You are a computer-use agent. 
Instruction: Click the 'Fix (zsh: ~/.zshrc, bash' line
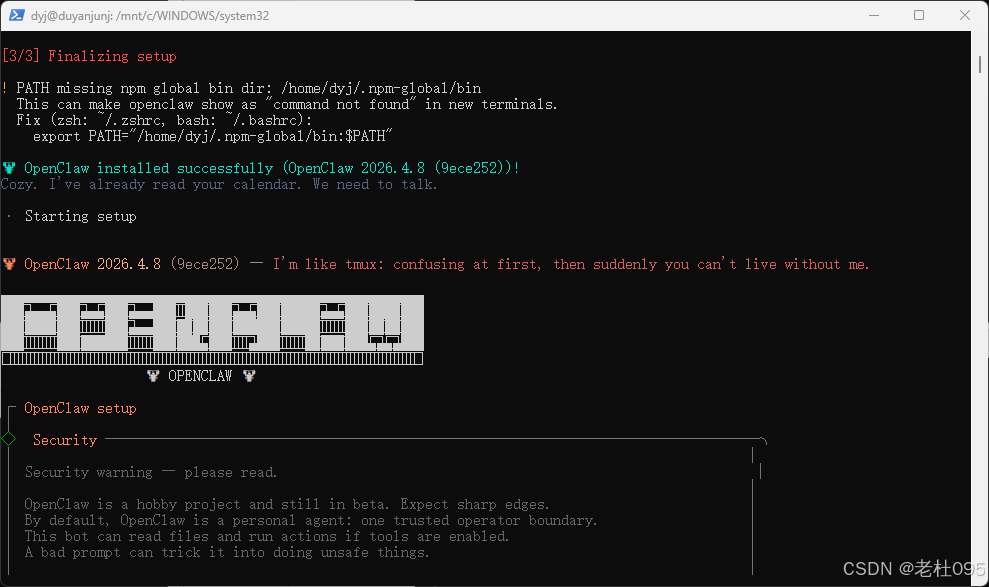pyautogui.click(x=164, y=120)
